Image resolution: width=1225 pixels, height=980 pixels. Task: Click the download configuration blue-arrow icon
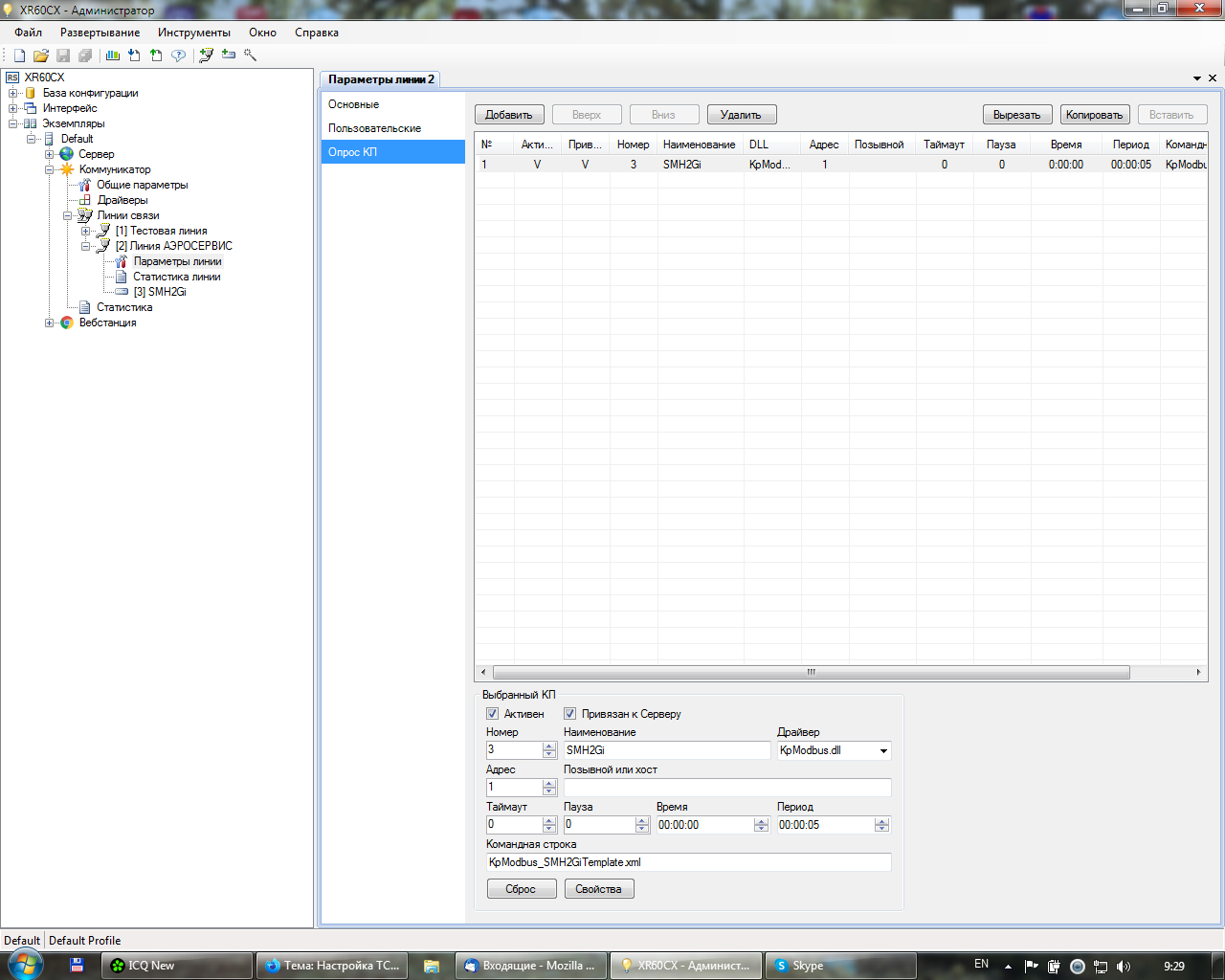pos(134,56)
